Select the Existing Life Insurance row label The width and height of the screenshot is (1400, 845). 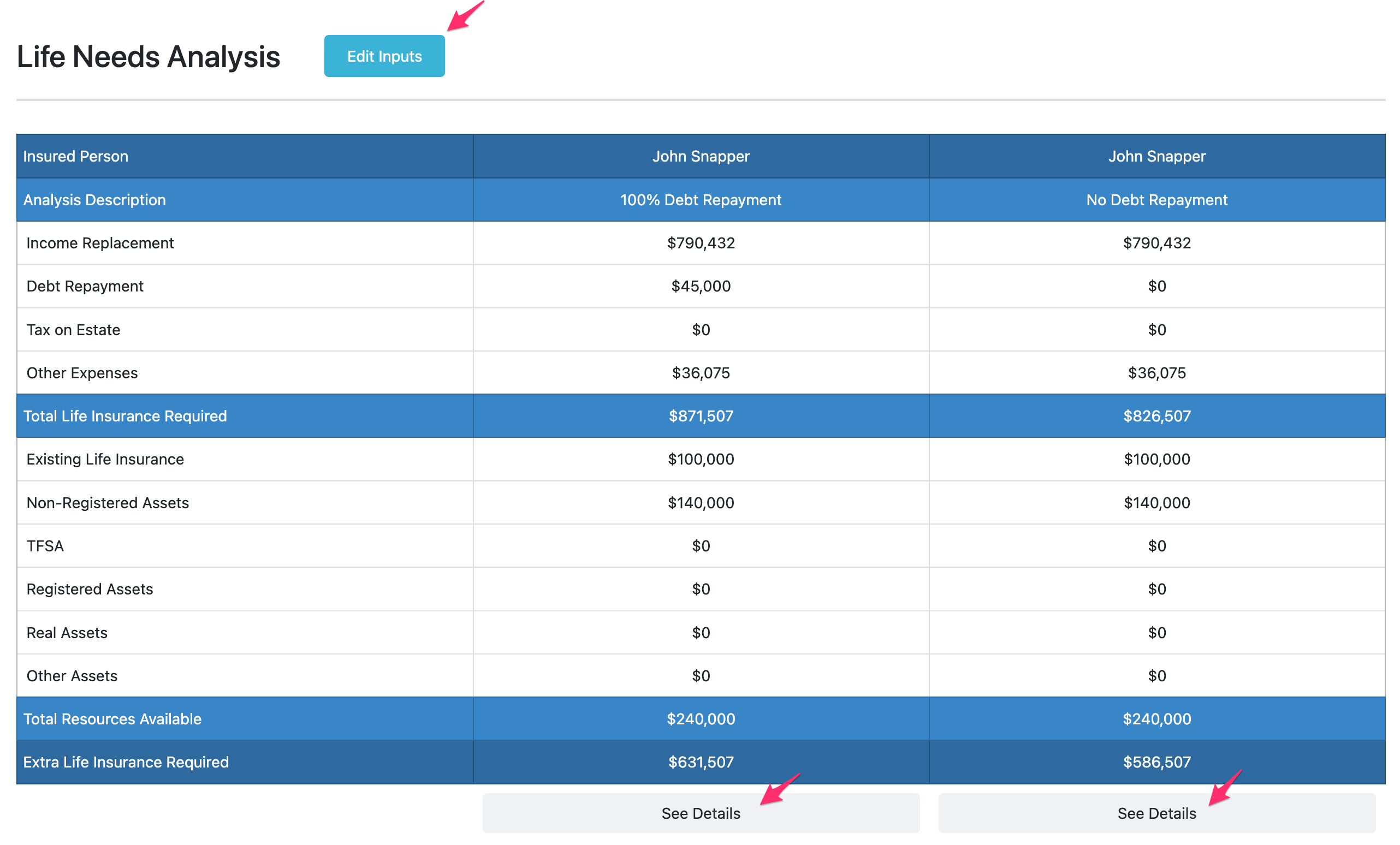(105, 460)
